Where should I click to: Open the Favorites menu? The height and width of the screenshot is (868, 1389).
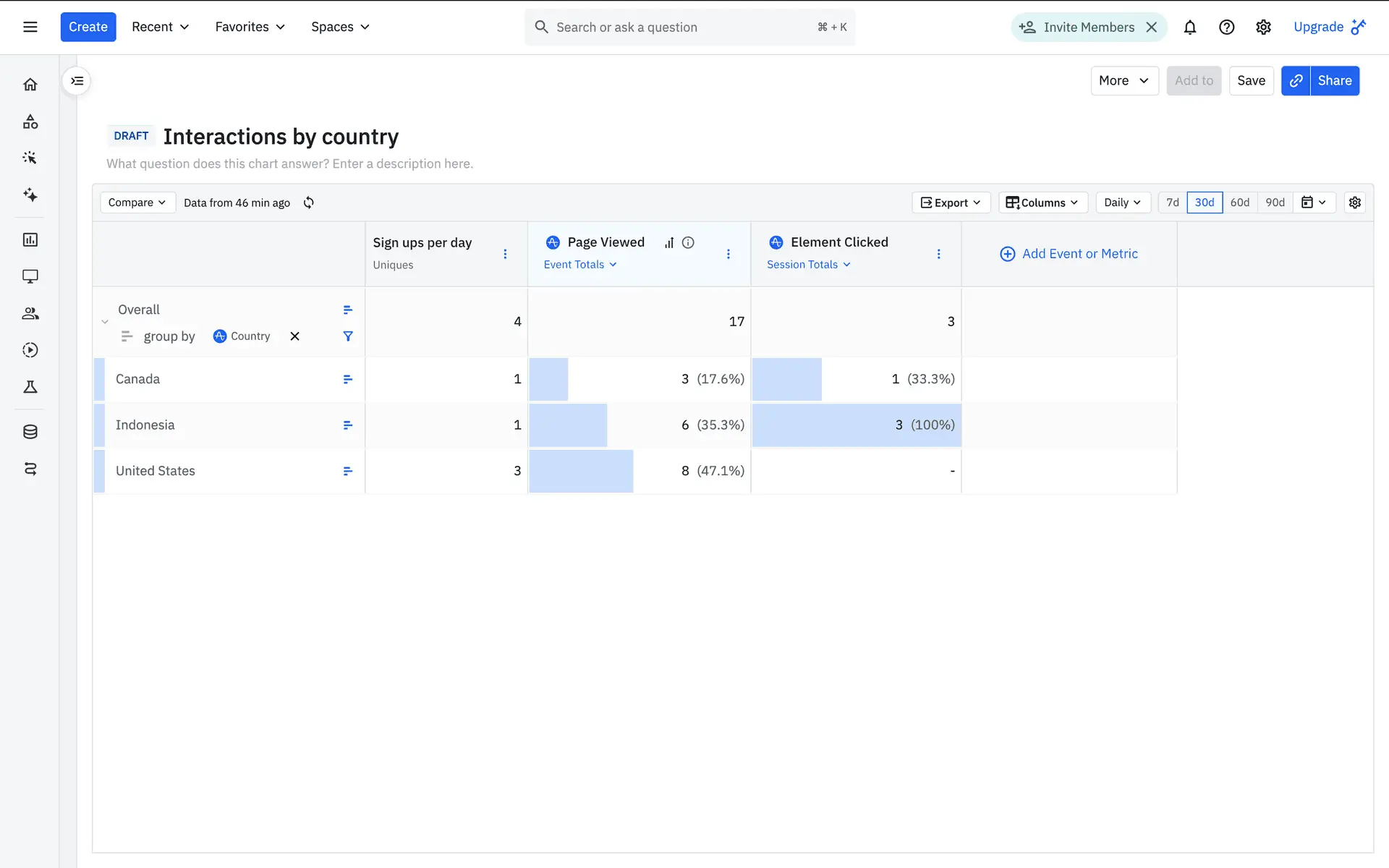click(250, 27)
